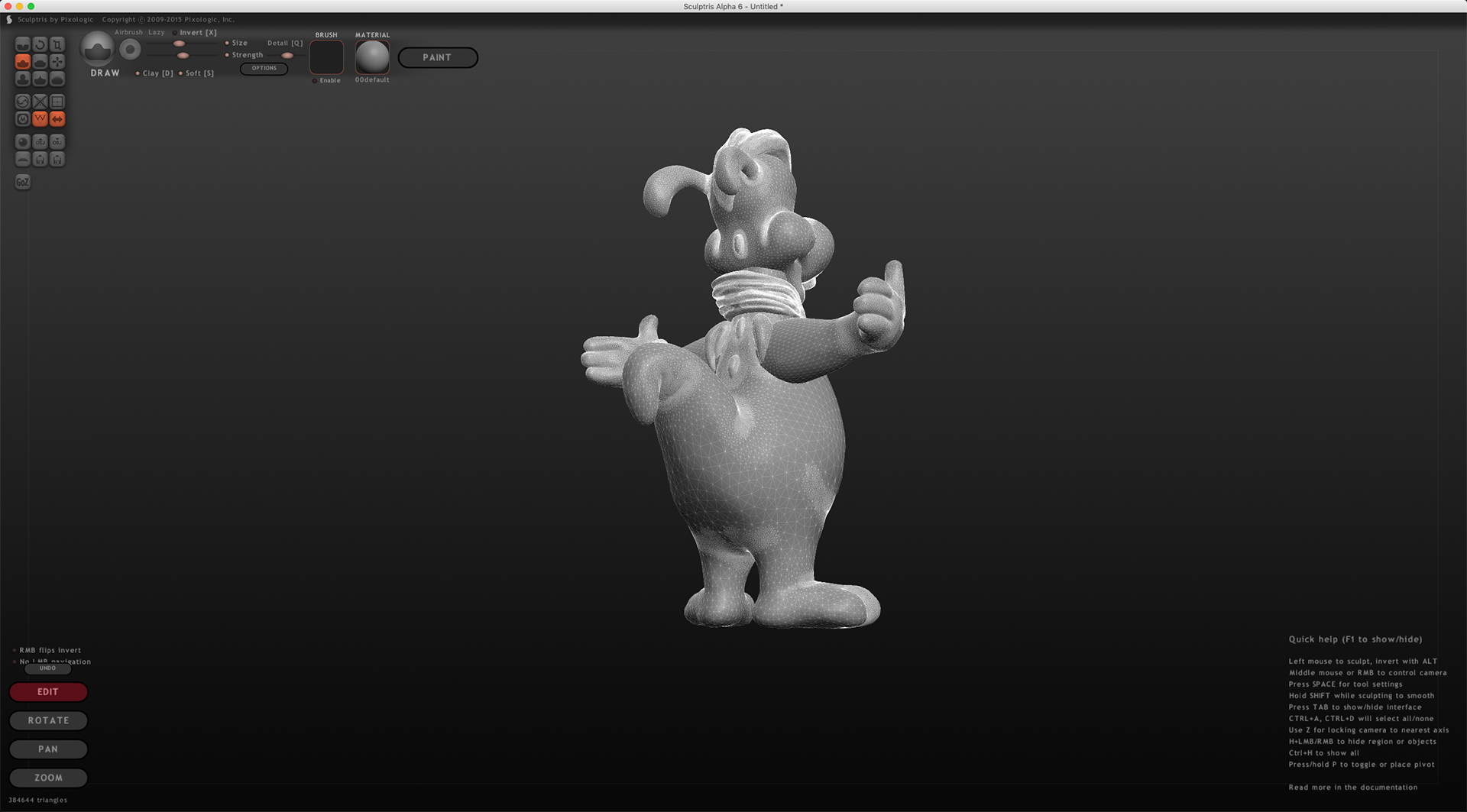The width and height of the screenshot is (1467, 812).
Task: Adjust the Detail [Q] slider handle
Action: coord(287,55)
